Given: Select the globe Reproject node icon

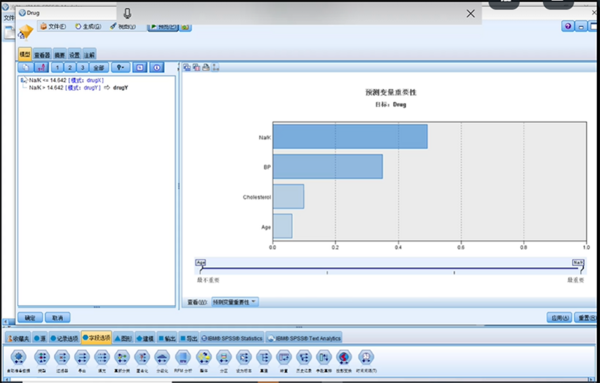Looking at the screenshot, I should tap(344, 357).
